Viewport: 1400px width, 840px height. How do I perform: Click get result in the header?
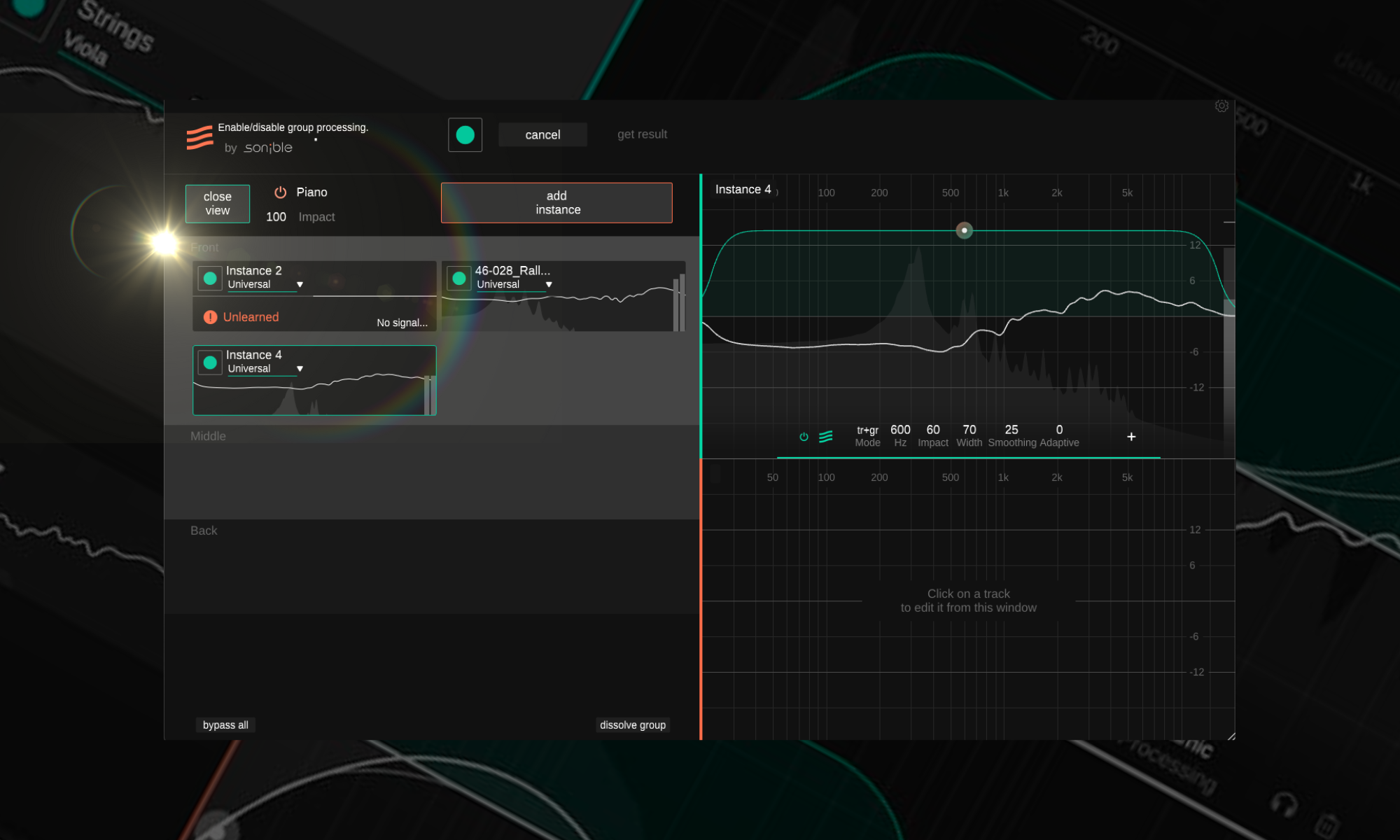click(x=642, y=134)
